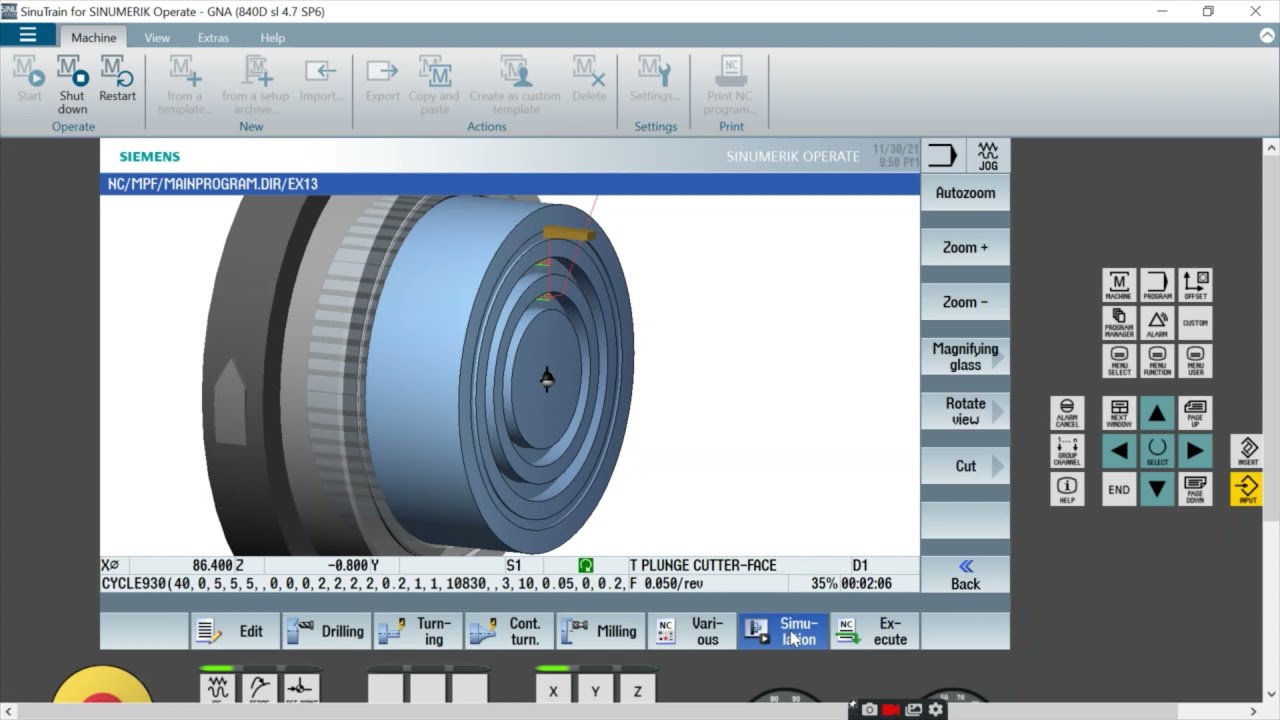Click the Zoom − softkey
This screenshot has width=1280, height=720.
[x=965, y=302]
